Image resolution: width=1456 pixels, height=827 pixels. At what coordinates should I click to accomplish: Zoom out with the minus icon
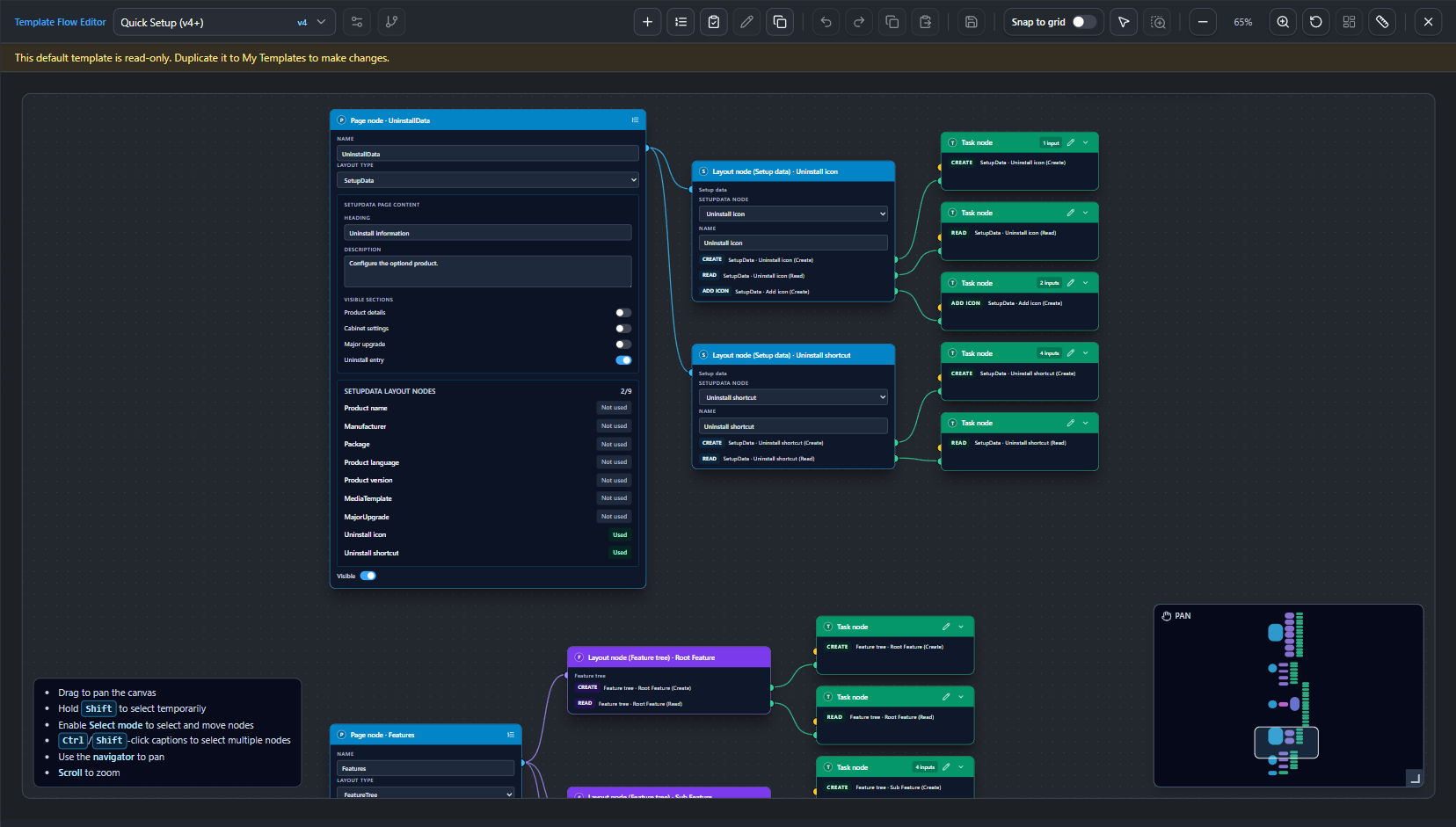[x=1203, y=22]
